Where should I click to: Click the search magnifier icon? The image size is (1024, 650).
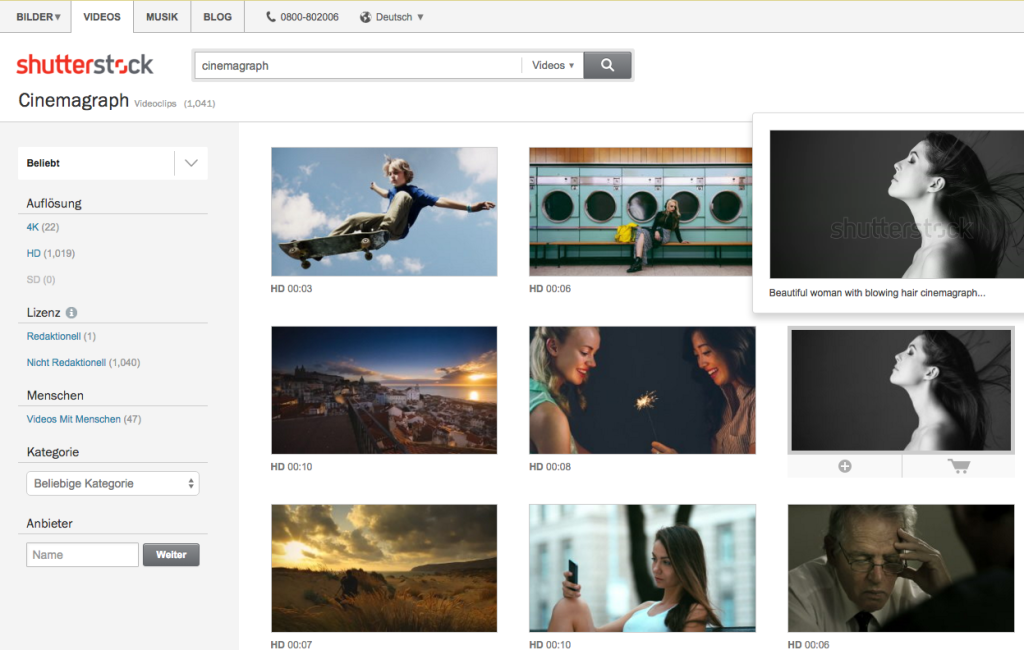[x=608, y=64]
